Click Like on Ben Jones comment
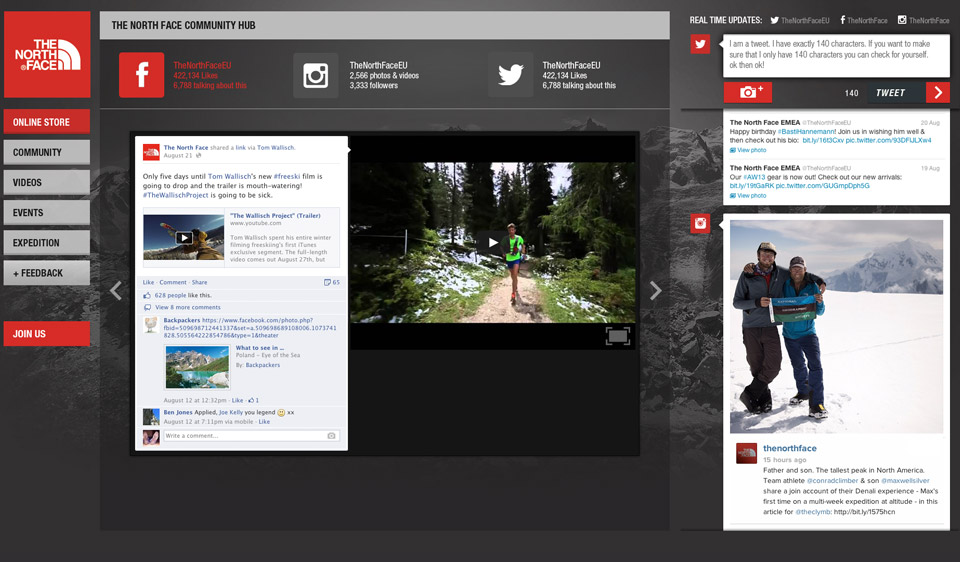960x562 pixels. (x=264, y=422)
